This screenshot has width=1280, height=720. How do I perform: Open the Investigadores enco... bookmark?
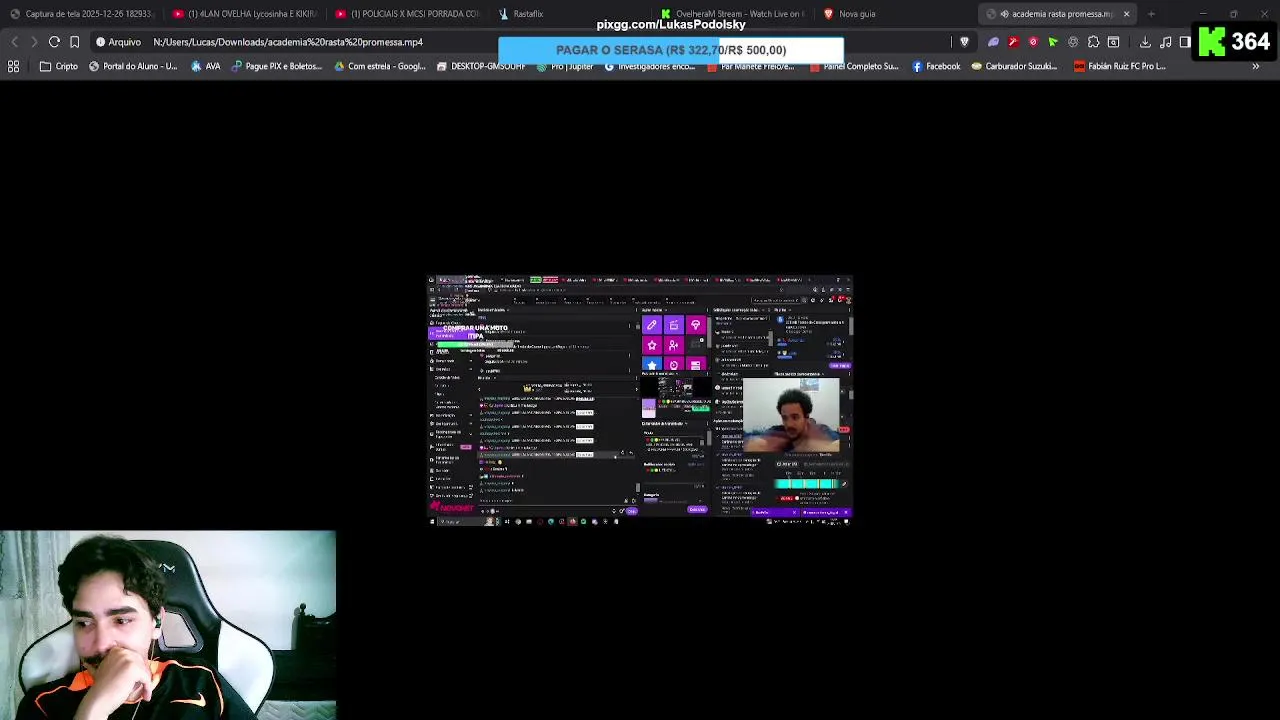pos(650,66)
